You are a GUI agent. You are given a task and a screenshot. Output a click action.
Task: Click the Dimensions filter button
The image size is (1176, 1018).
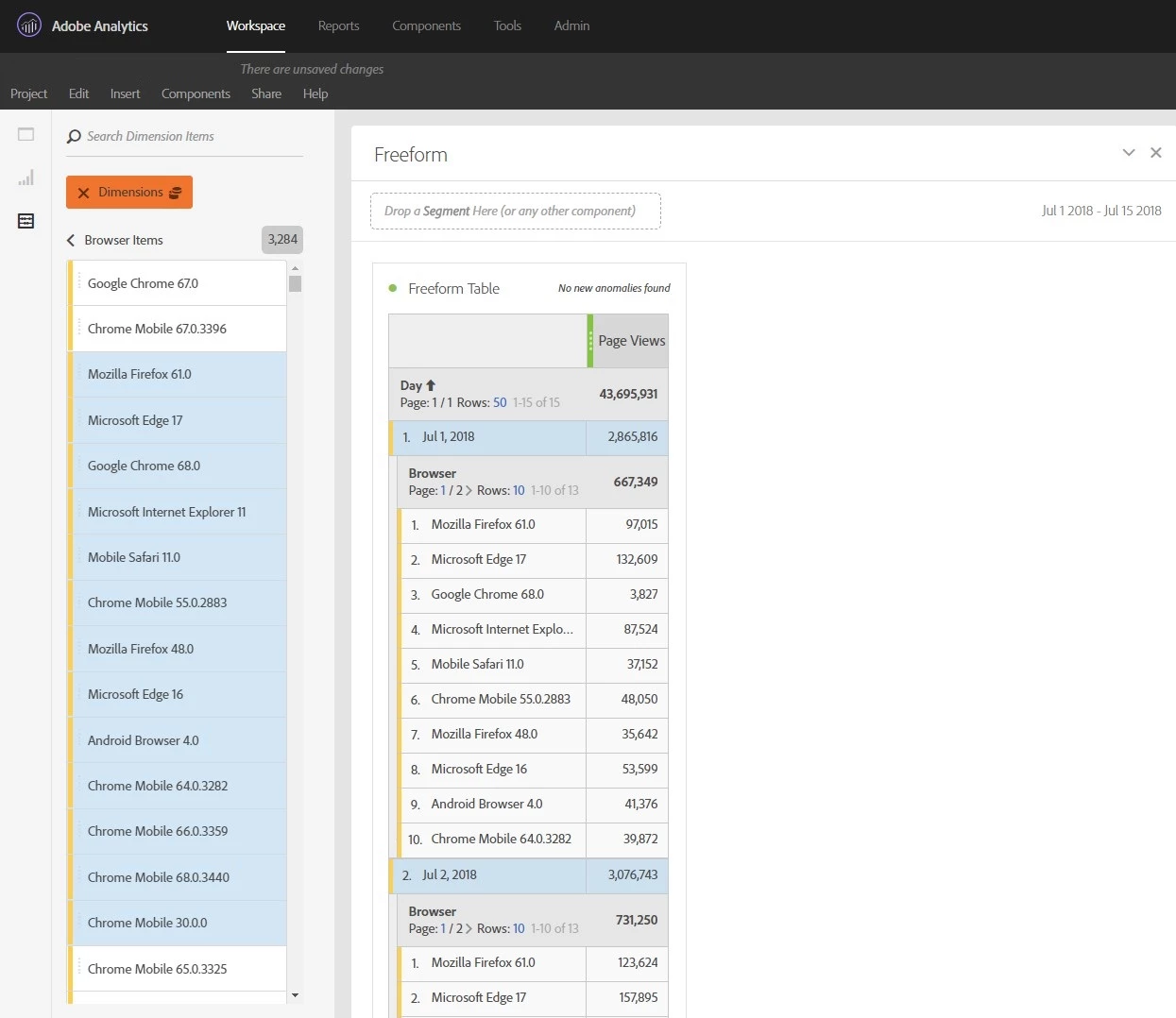[x=129, y=193]
